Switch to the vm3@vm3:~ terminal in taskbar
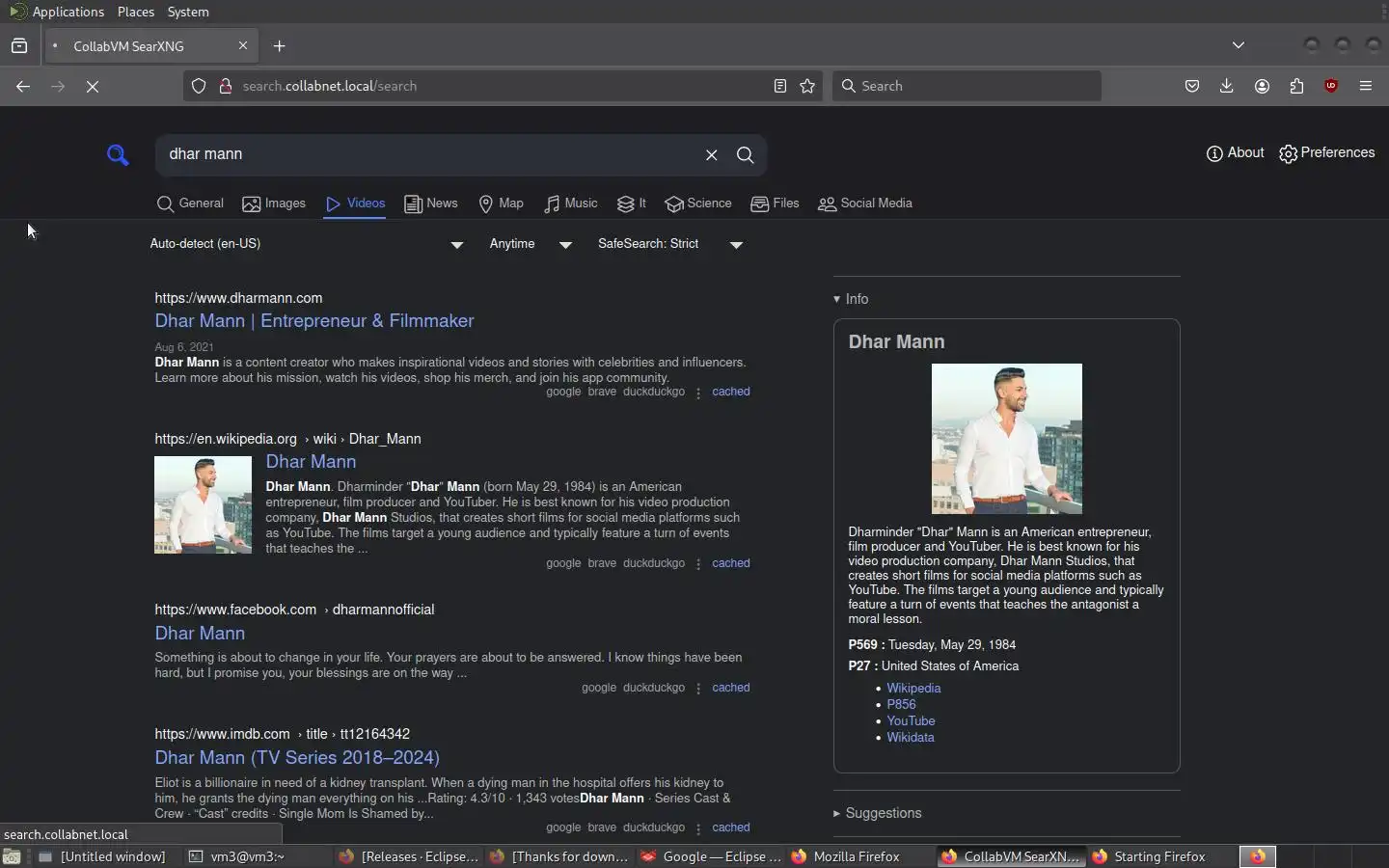Image resolution: width=1389 pixels, height=868 pixels. pyautogui.click(x=256, y=856)
